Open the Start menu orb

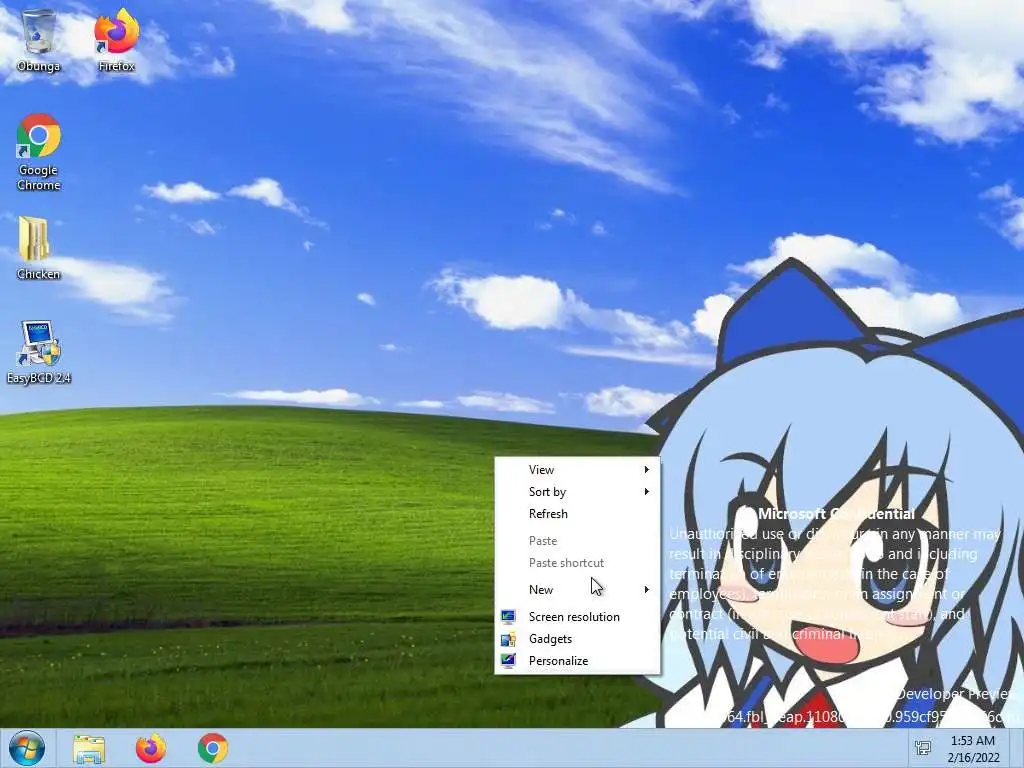pyautogui.click(x=27, y=748)
